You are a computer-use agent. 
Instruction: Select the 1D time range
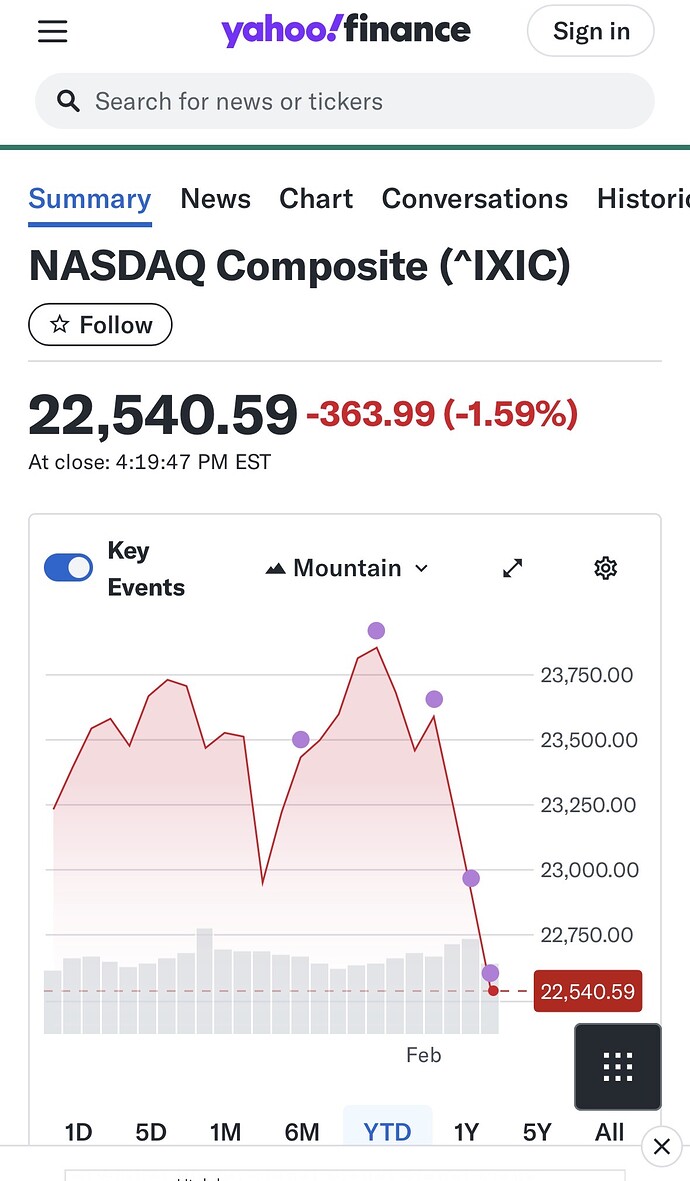tap(78, 1132)
